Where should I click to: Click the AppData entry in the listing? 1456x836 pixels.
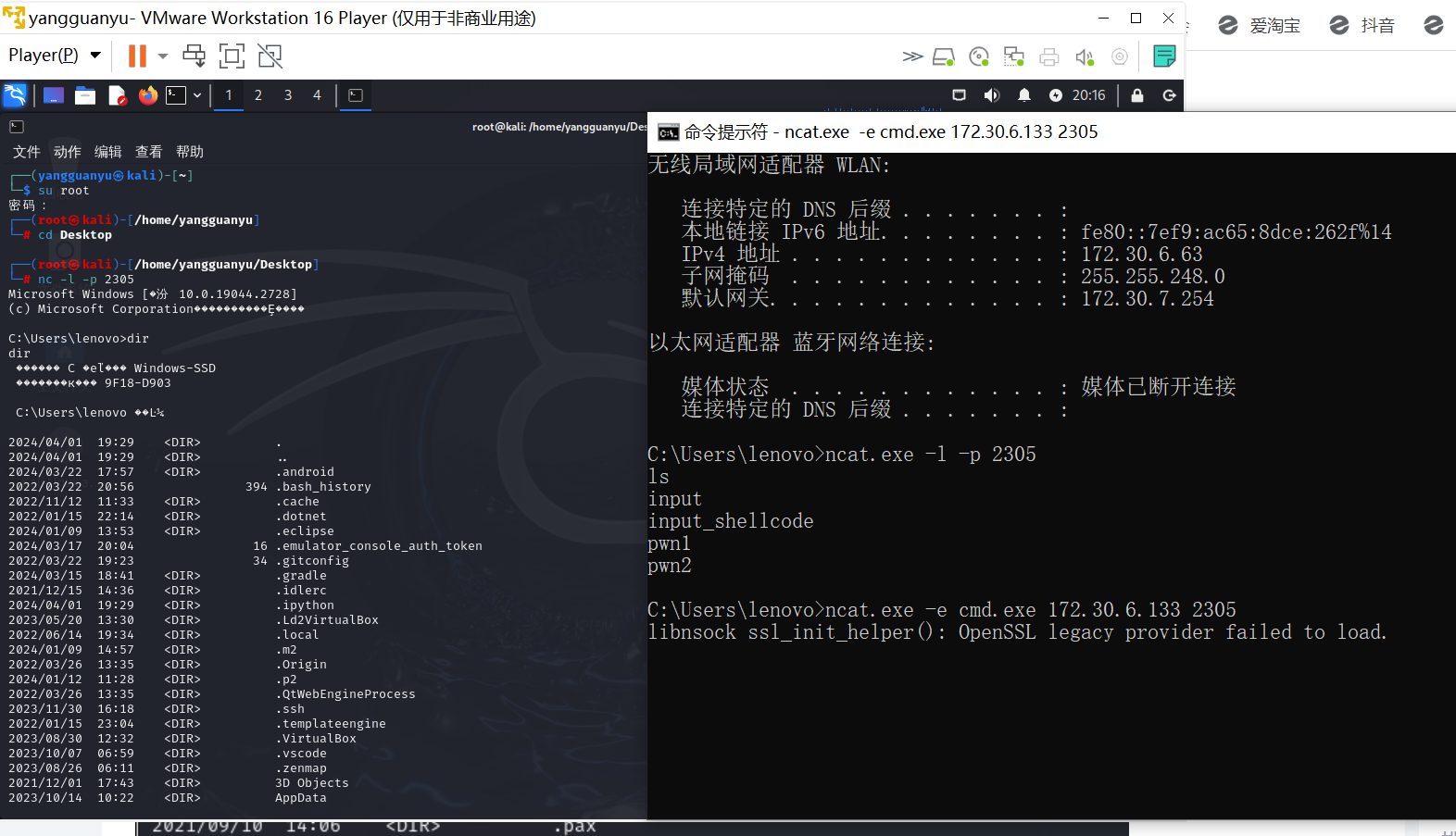tap(301, 798)
